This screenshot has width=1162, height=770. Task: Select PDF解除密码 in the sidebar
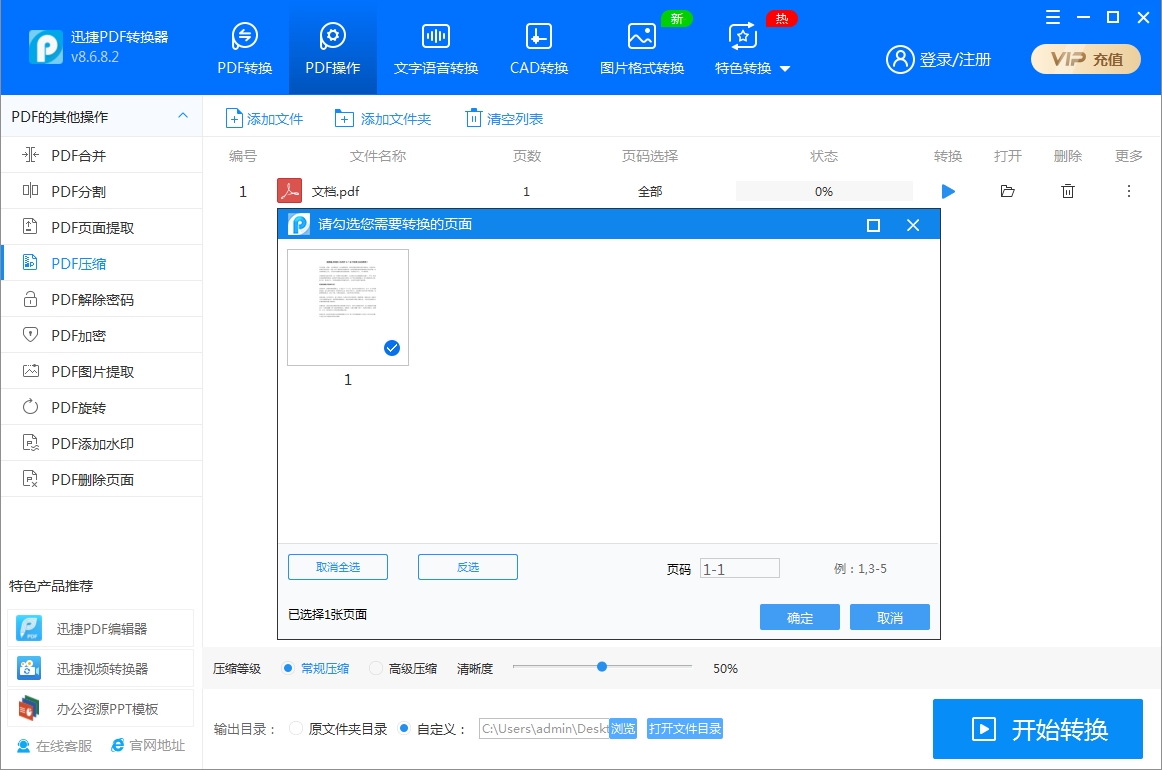pyautogui.click(x=102, y=299)
